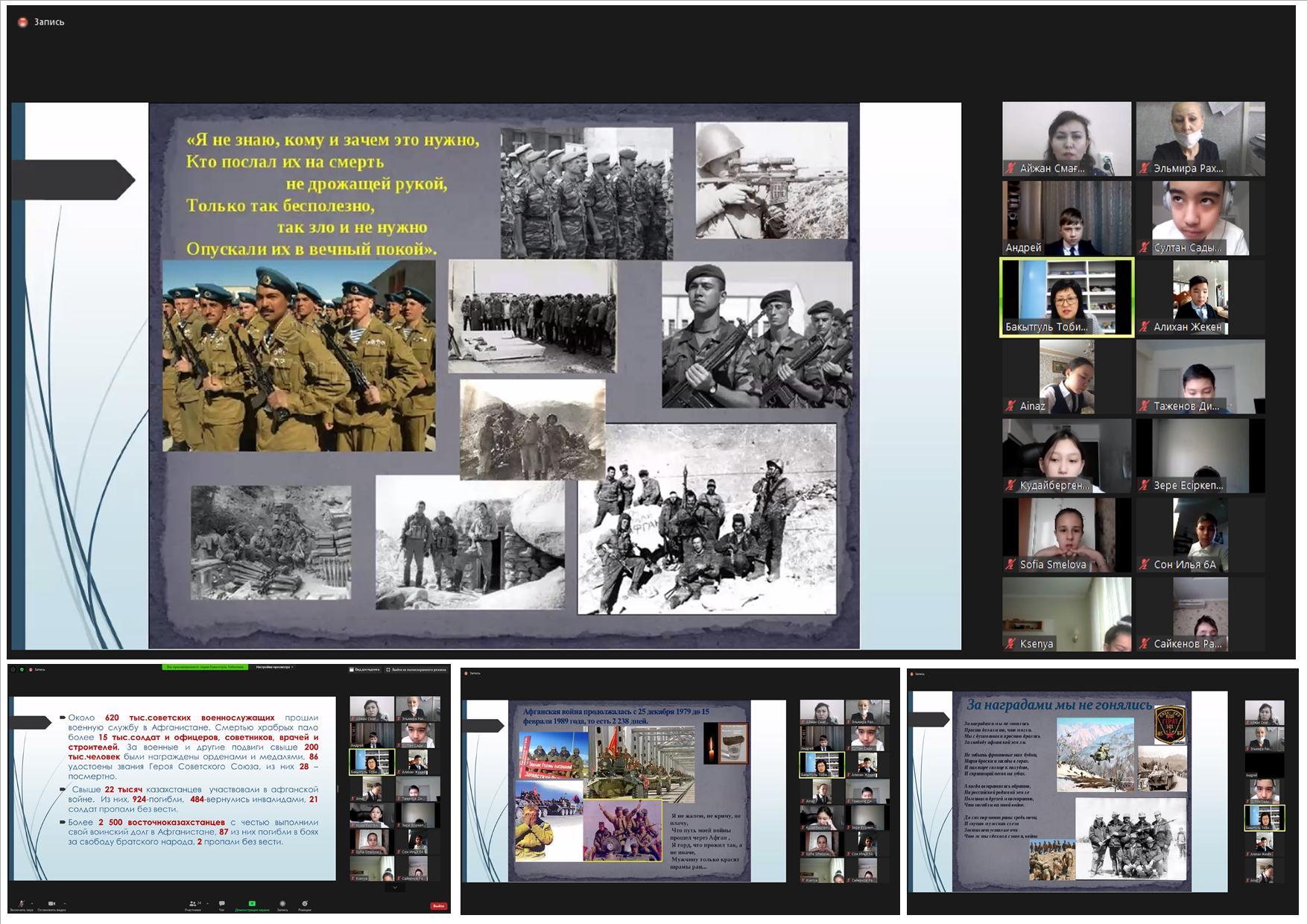Click muted mic icon on Зере tile
The image size is (1307, 924).
(1145, 485)
